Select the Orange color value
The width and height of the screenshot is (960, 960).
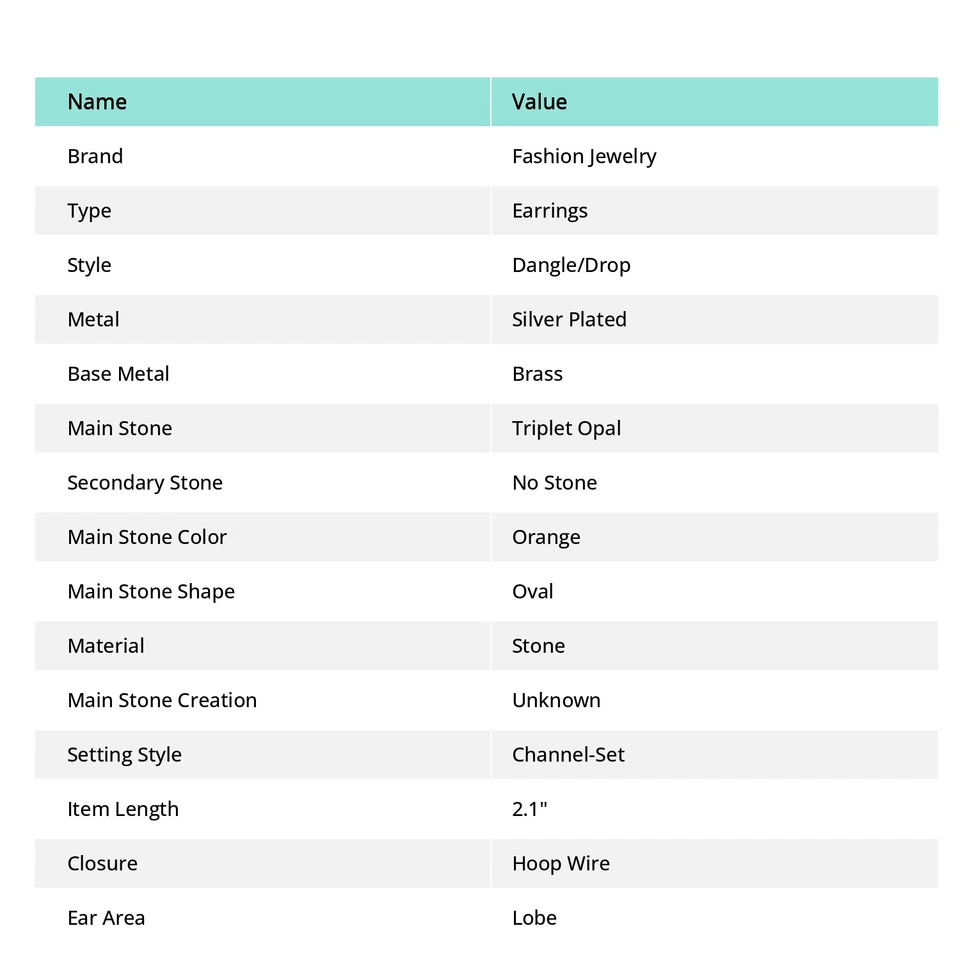pyautogui.click(x=546, y=537)
